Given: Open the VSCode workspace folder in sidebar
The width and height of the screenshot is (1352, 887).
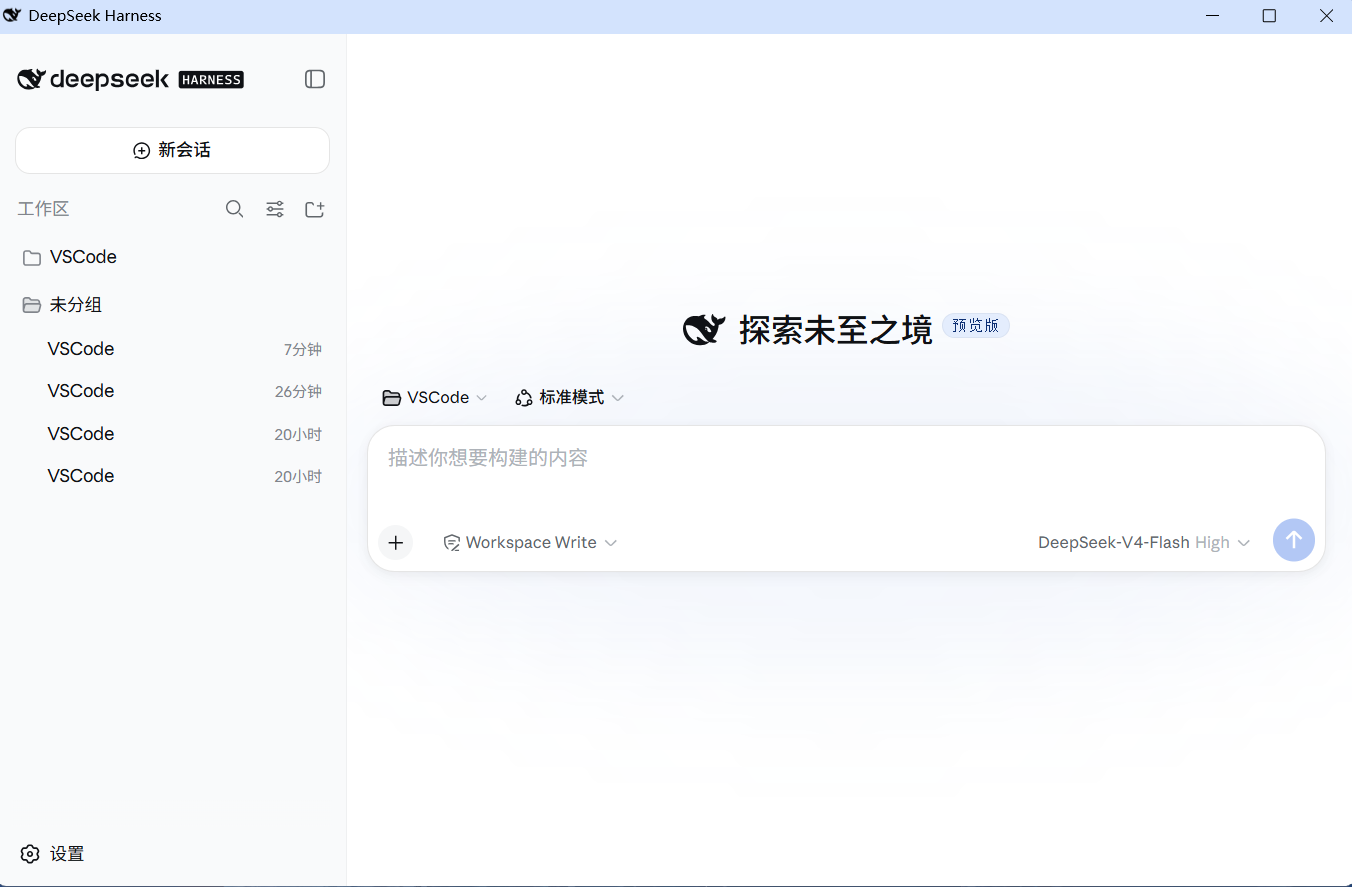Looking at the screenshot, I should point(172,257).
